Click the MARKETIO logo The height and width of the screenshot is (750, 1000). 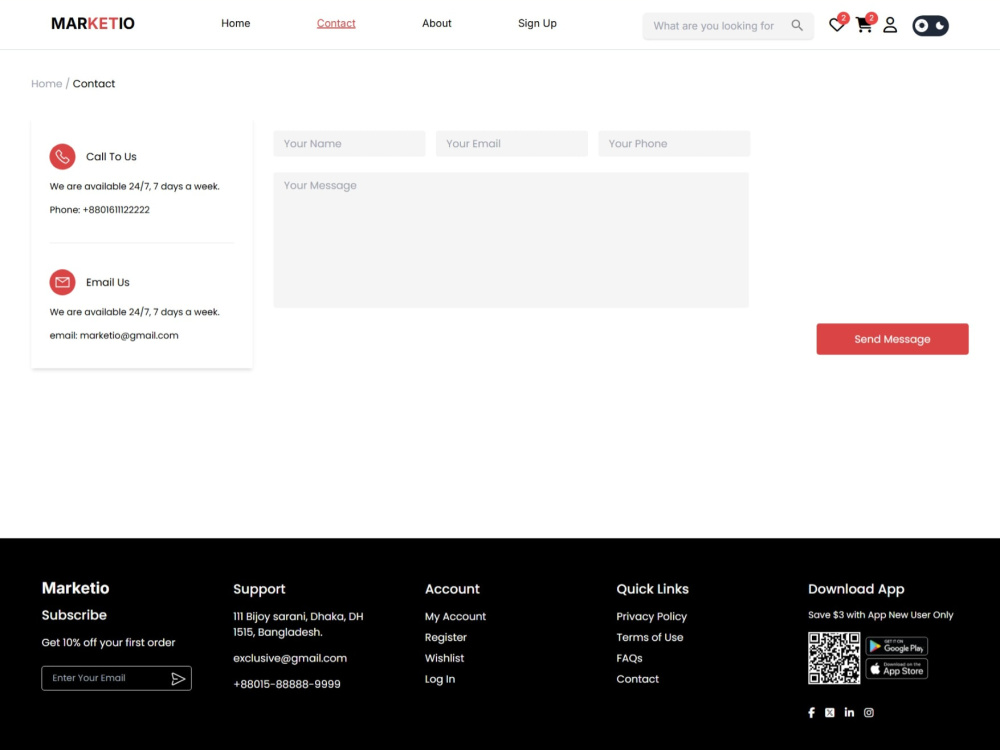pyautogui.click(x=93, y=24)
